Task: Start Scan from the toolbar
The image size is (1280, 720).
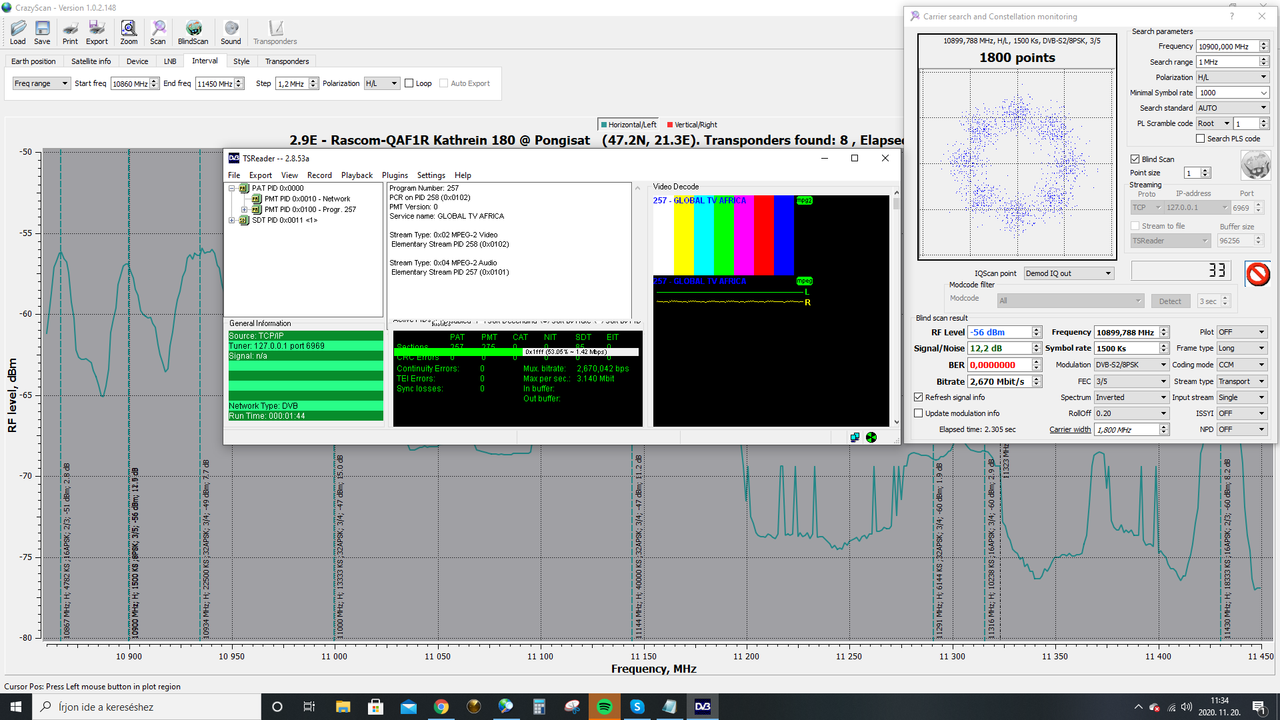Action: click(158, 32)
